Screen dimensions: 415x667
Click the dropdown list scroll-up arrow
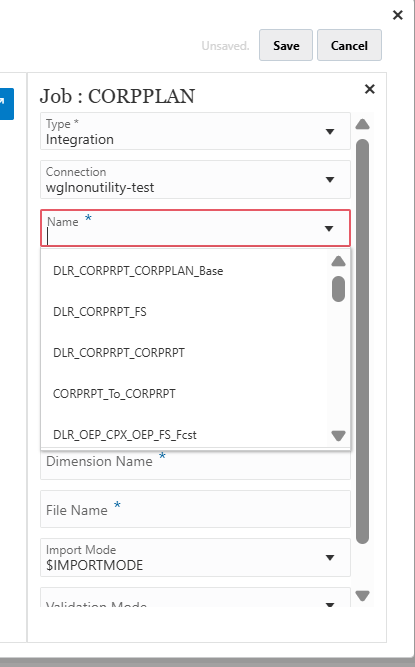[338, 261]
